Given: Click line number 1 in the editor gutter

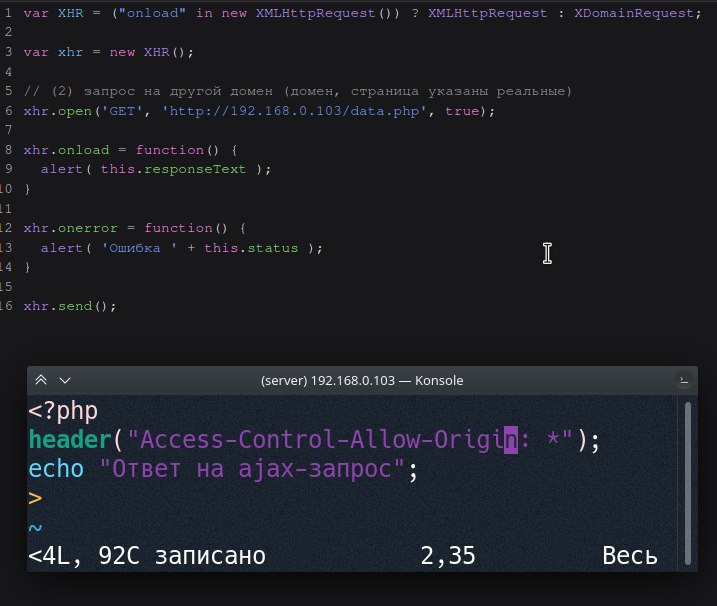Looking at the screenshot, I should 8,13.
